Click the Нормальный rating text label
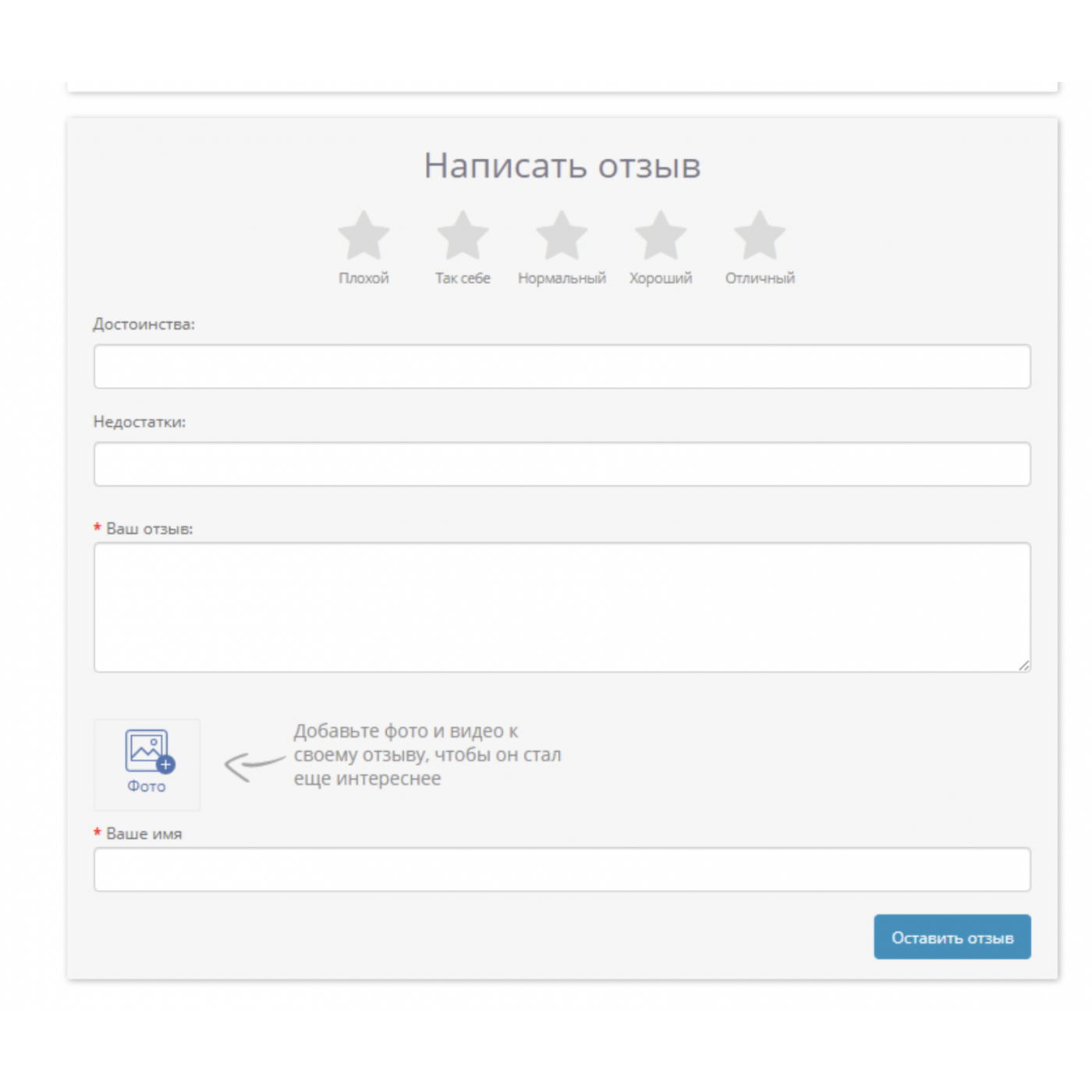 click(562, 278)
